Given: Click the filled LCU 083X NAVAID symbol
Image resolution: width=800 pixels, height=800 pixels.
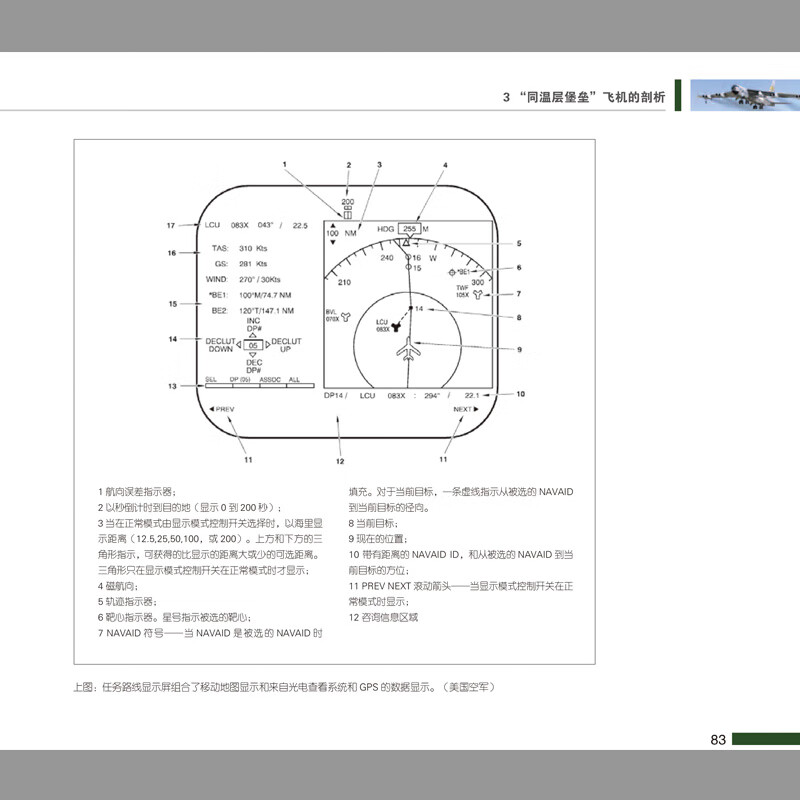Looking at the screenshot, I should click(x=396, y=325).
